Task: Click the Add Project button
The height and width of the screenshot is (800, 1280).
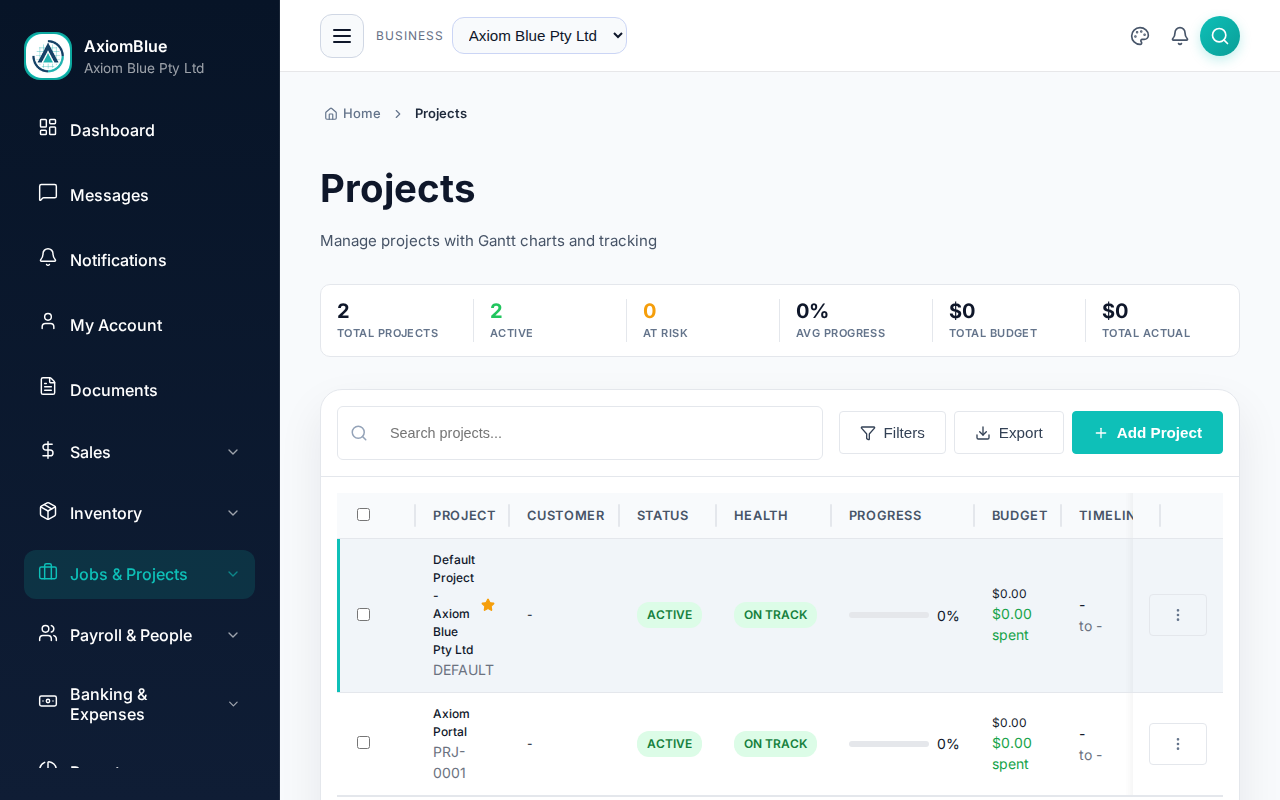Action: click(1147, 433)
